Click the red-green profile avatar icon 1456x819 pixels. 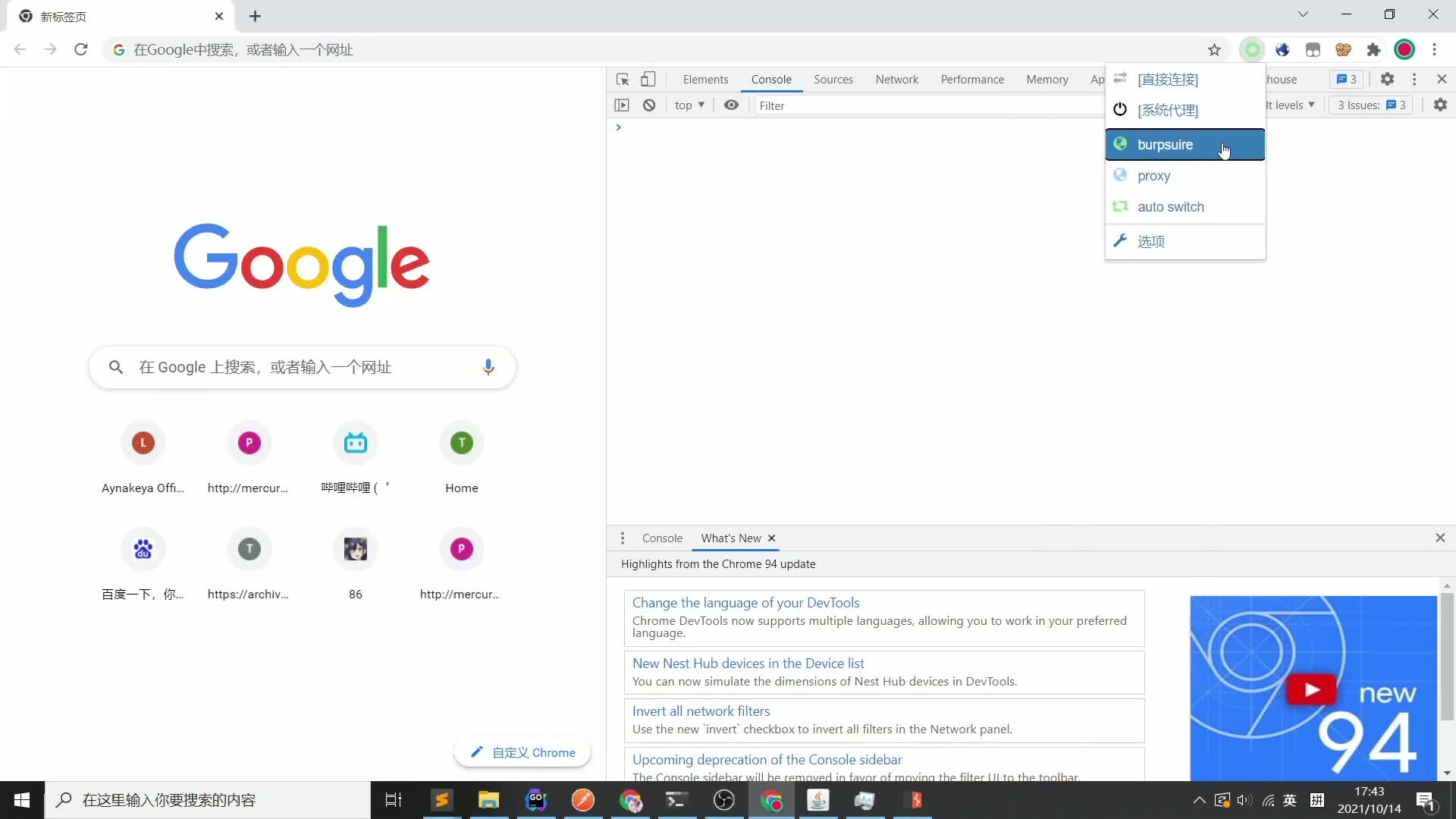pos(1404,50)
